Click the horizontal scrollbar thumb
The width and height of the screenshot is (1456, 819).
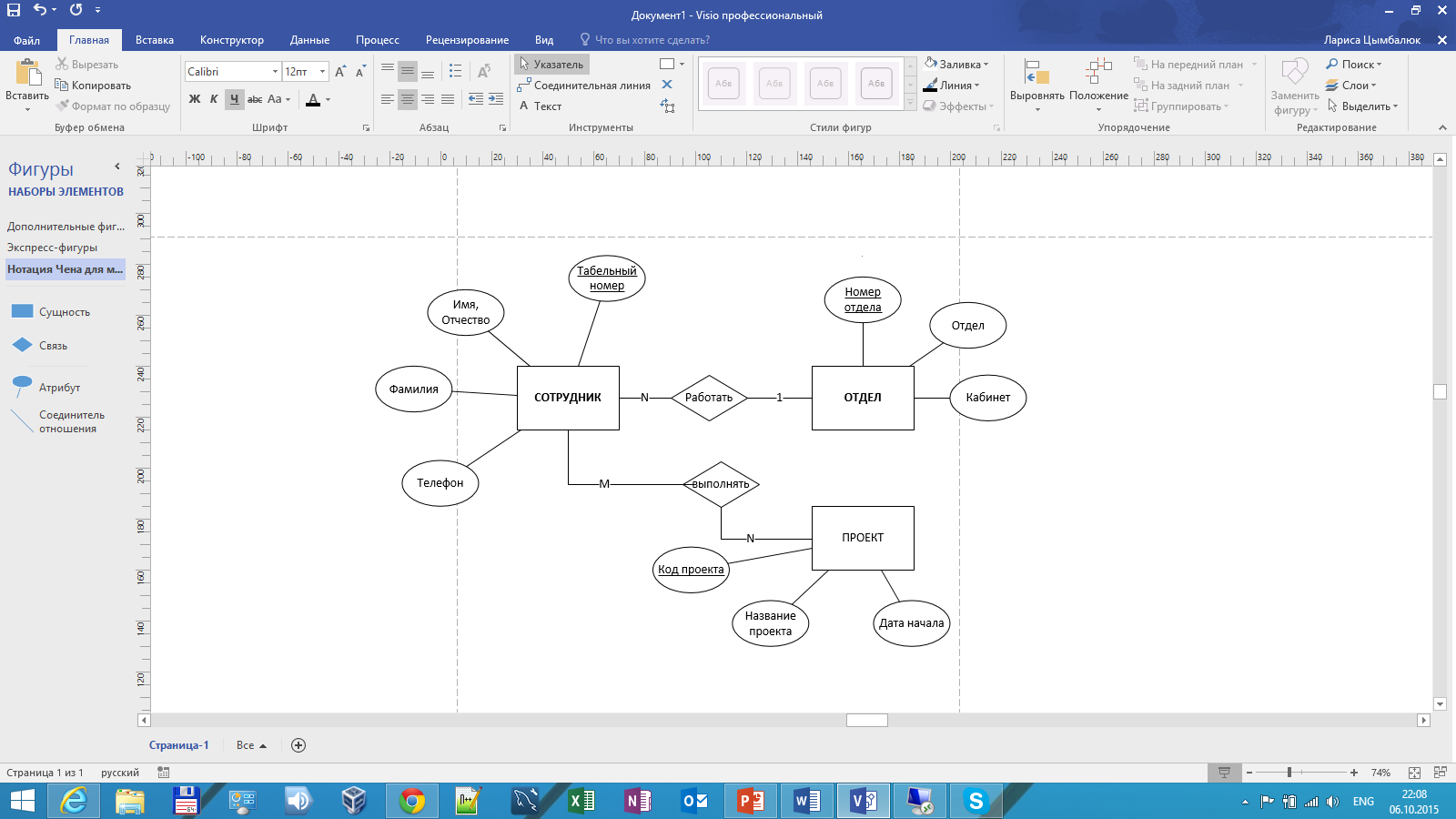[866, 720]
